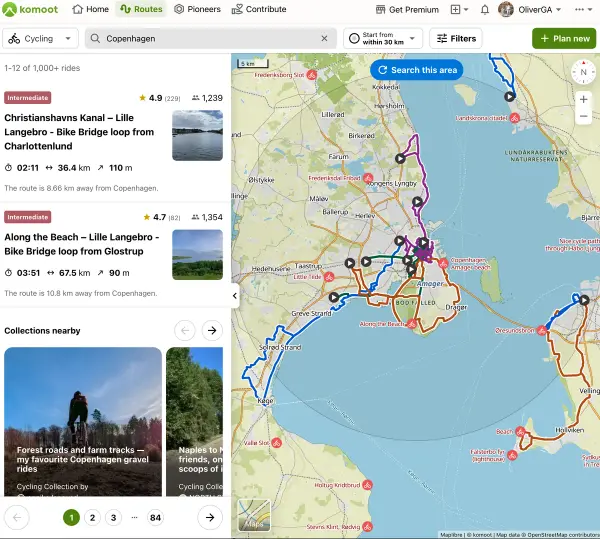This screenshot has height=539, width=600.
Task: Collapse the route list side panel
Action: point(235,295)
